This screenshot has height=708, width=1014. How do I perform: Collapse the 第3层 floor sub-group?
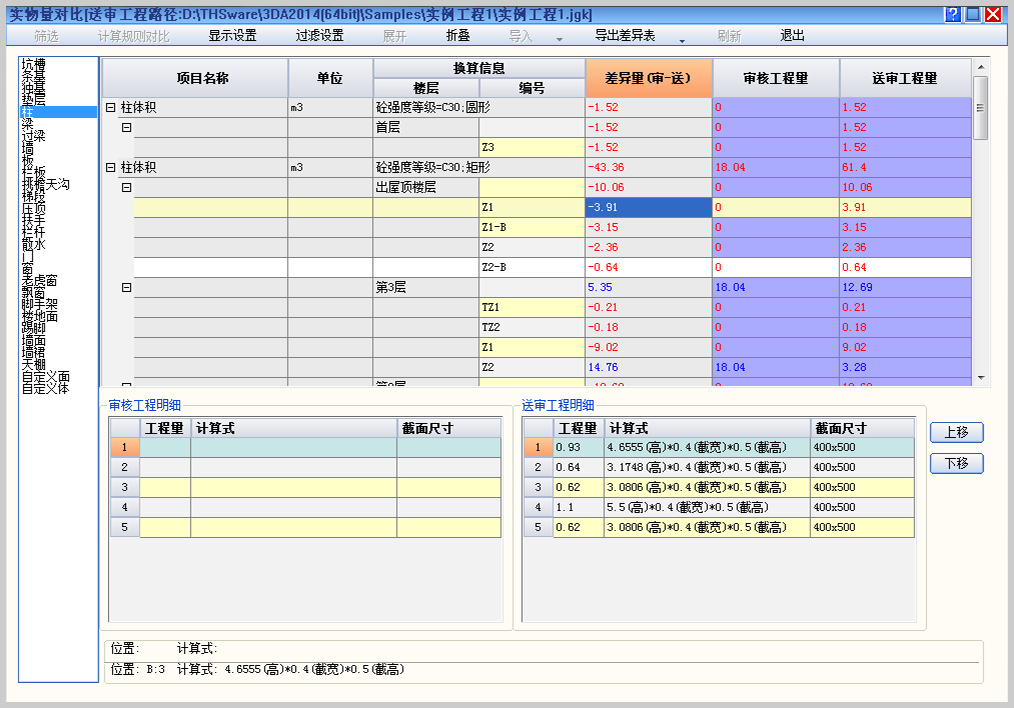127,288
